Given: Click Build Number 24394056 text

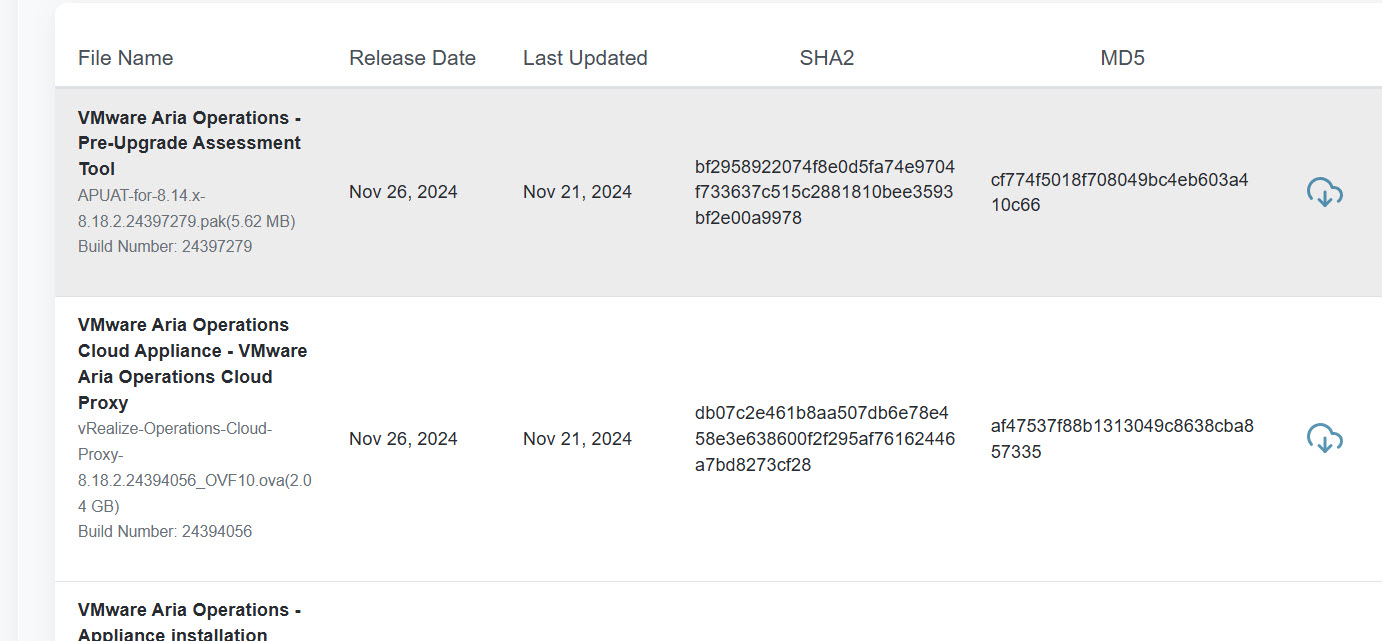Looking at the screenshot, I should click(x=165, y=531).
